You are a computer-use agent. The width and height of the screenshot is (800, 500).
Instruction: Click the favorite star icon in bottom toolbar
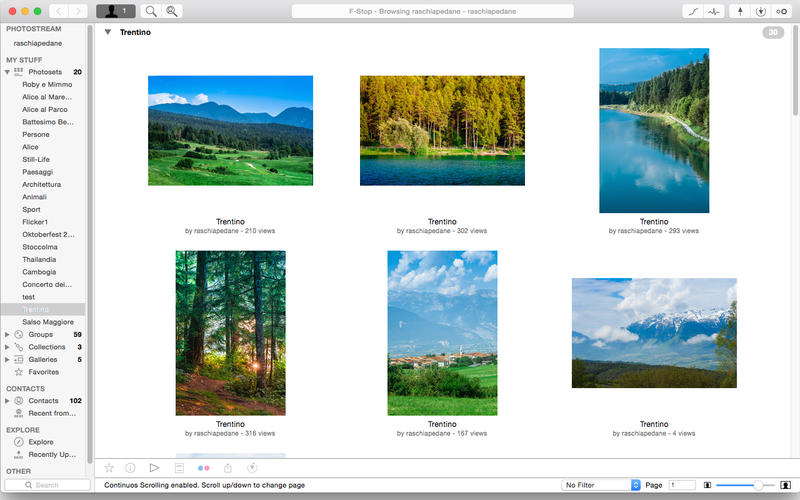109,467
